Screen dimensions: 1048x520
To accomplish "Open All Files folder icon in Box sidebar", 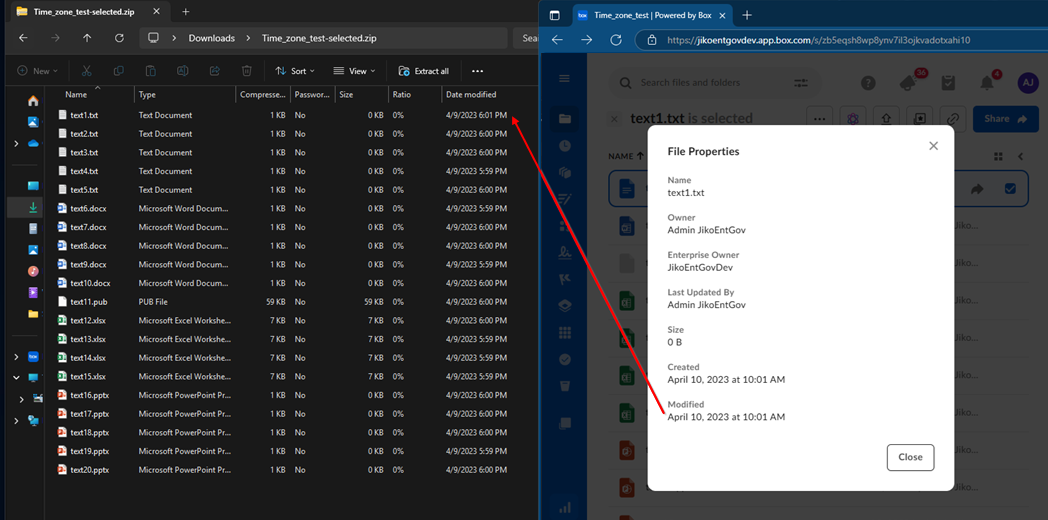I will 565,118.
